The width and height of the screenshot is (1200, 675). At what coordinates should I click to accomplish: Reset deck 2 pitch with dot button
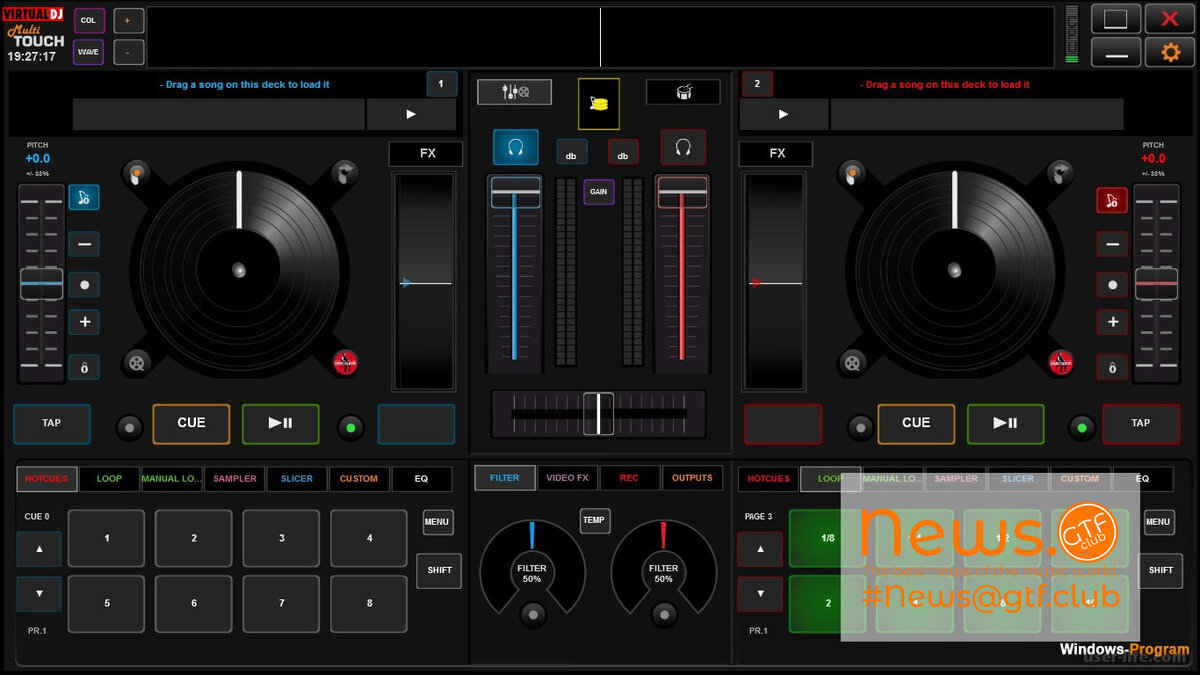[x=1112, y=285]
